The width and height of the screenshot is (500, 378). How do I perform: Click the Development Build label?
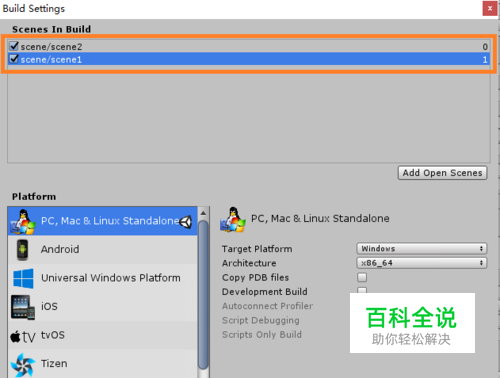point(265,292)
